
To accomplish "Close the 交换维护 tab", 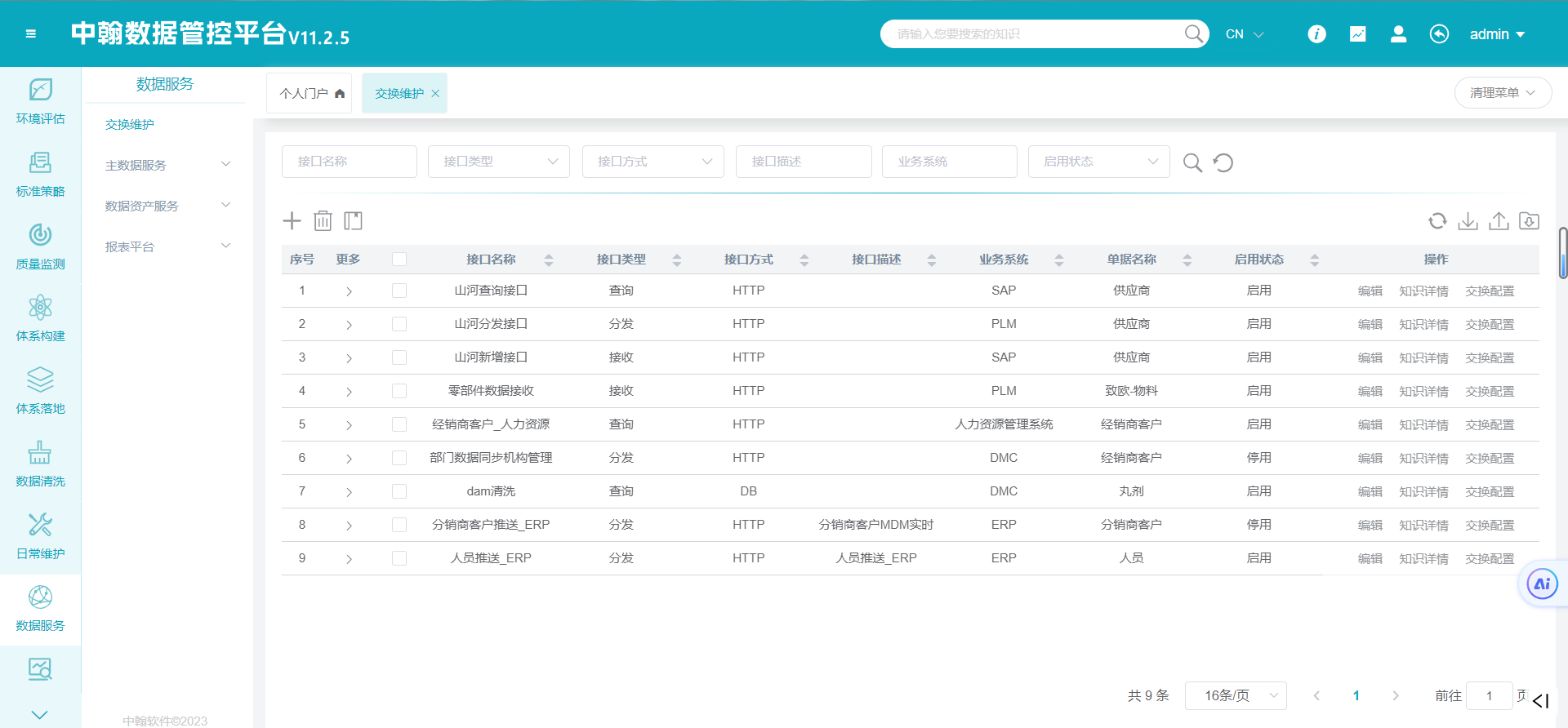I will 435,93.
